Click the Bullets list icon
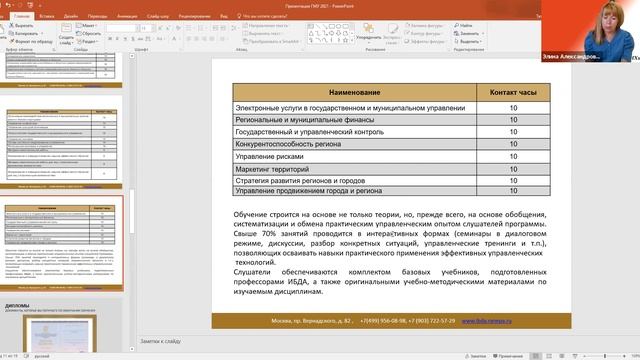640x360 pixels. tap(189, 28)
